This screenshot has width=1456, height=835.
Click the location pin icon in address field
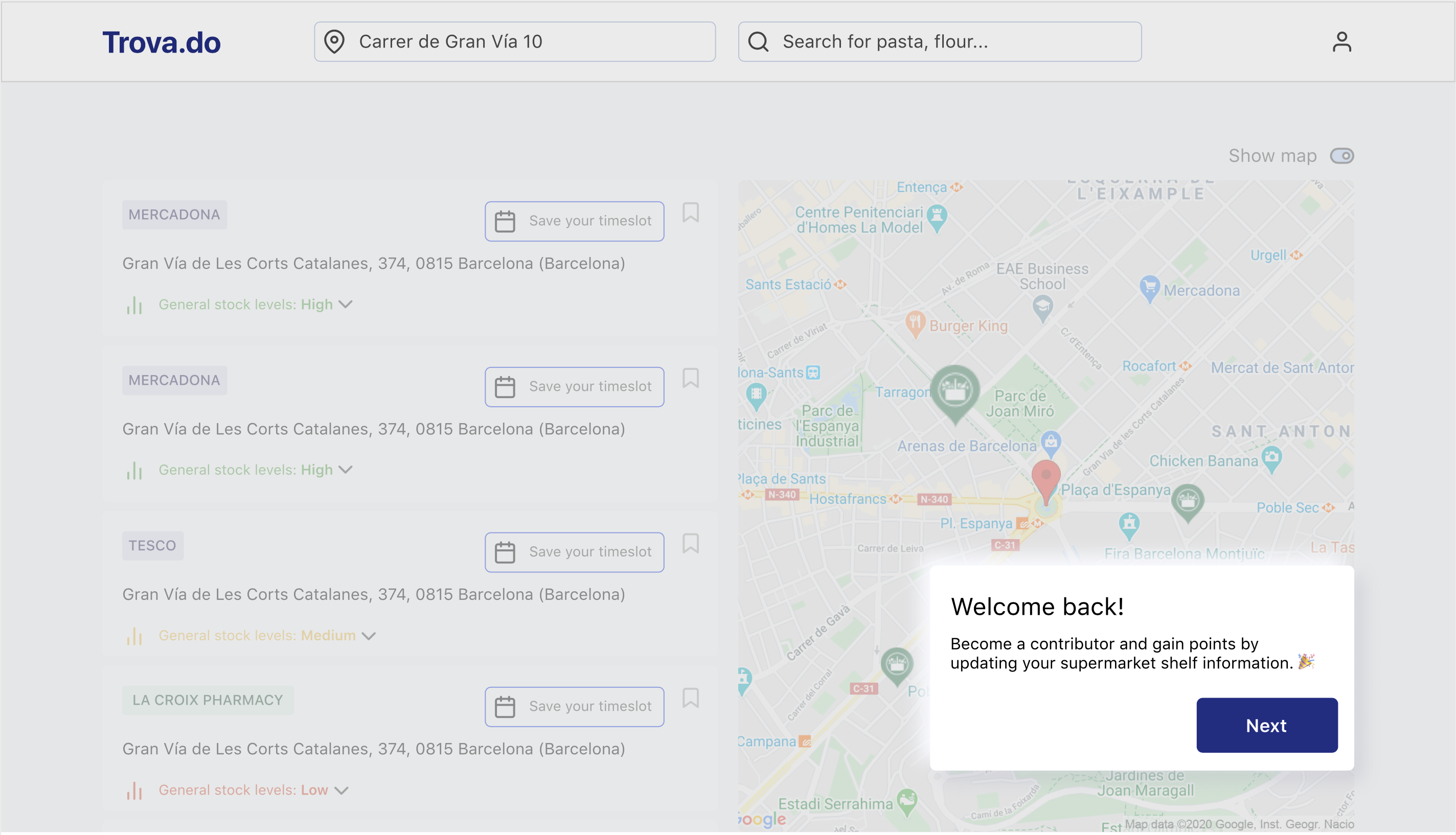click(x=334, y=41)
